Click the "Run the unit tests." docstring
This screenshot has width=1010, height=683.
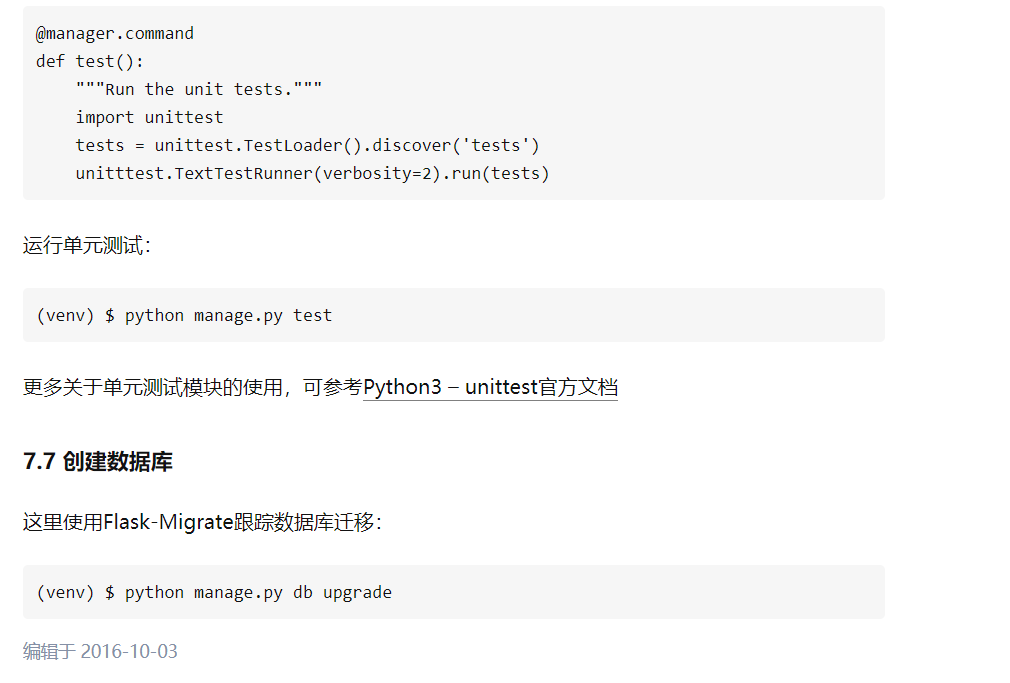[199, 89]
